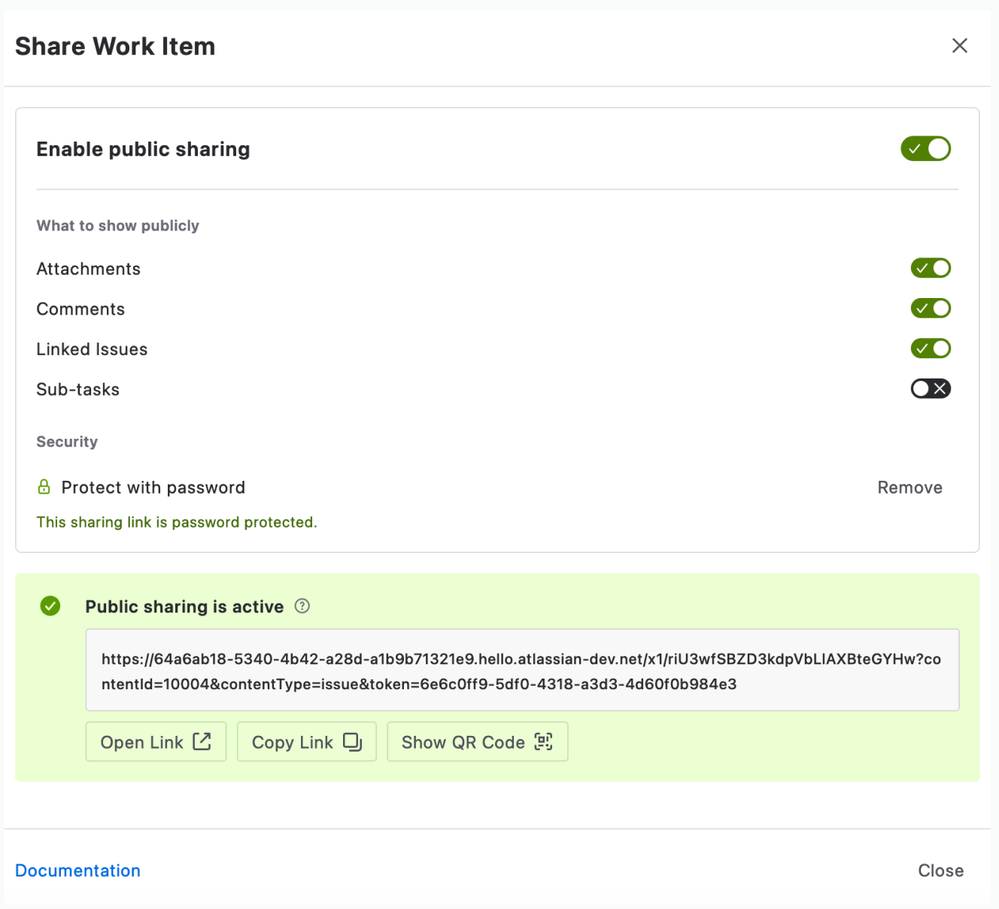Click the green lock icon
Screen dimensions: 999x909
click(x=44, y=487)
